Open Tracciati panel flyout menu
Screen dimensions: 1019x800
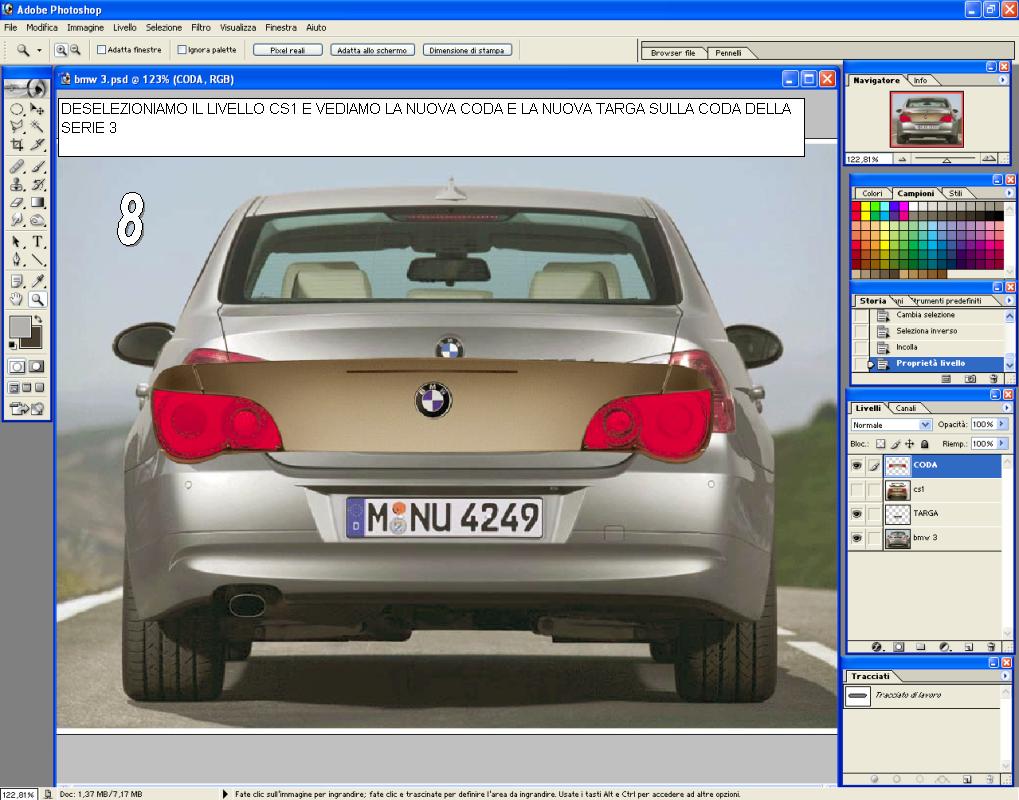(1005, 676)
